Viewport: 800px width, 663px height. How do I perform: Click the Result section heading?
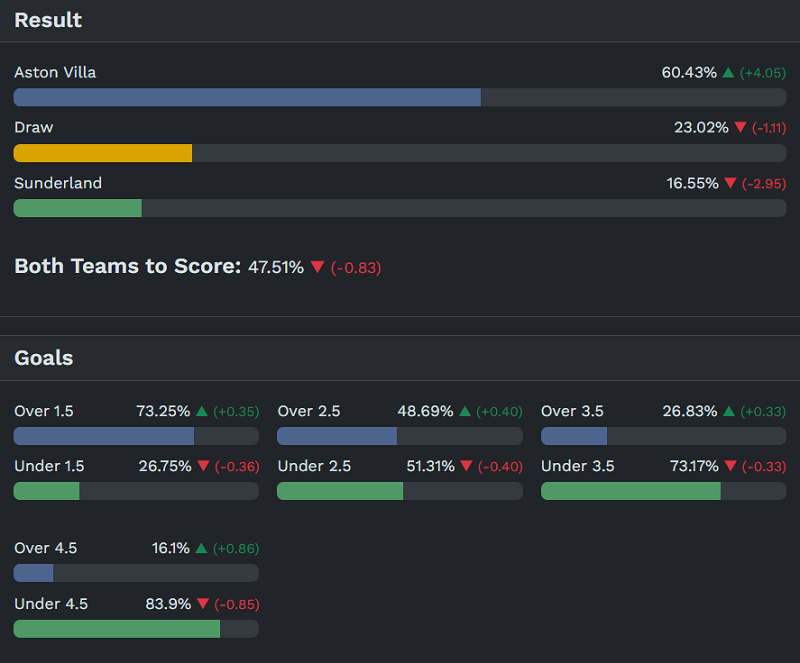pos(48,20)
